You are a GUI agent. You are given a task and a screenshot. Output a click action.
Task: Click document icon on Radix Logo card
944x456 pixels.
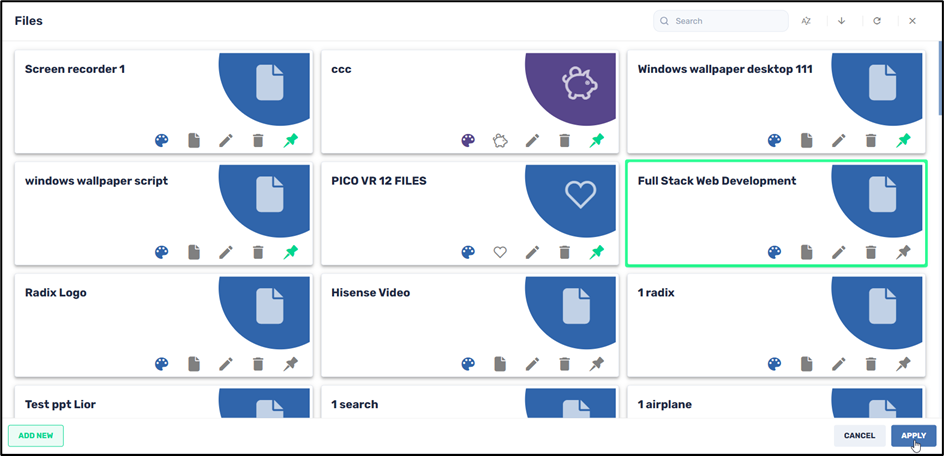[194, 364]
